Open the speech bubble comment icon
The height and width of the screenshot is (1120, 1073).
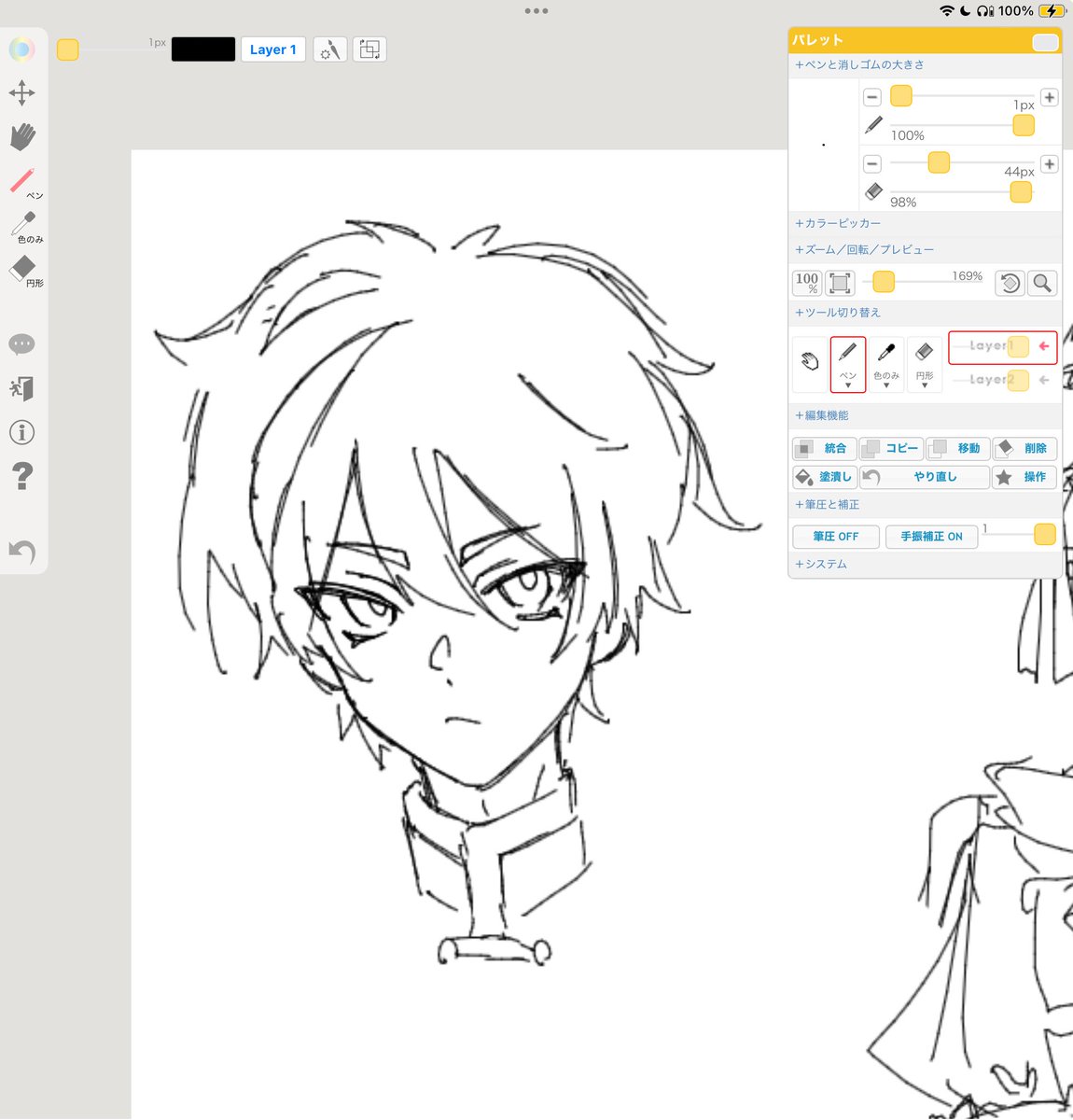pyautogui.click(x=21, y=344)
